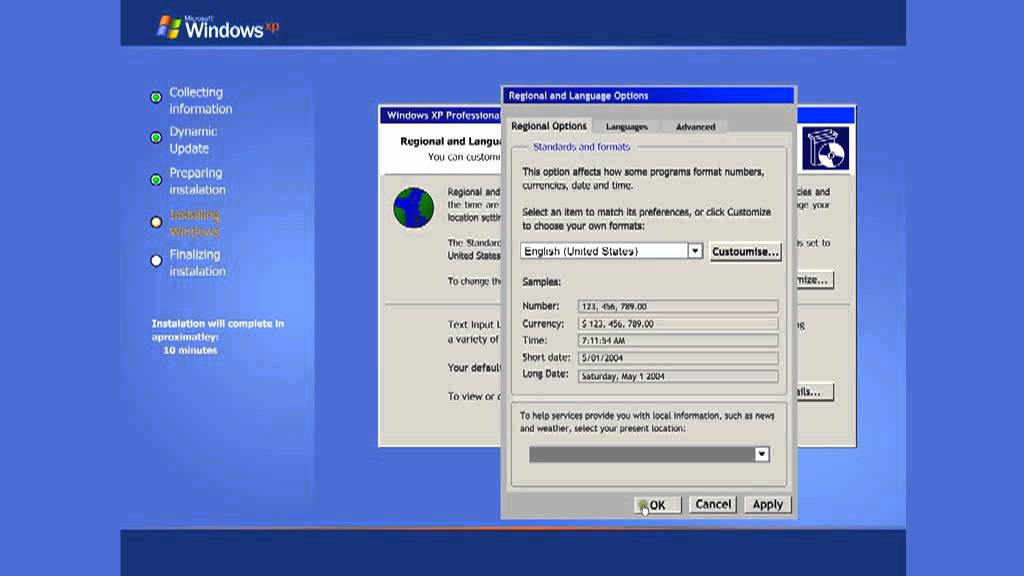Click the globe icon in setup window

point(413,208)
